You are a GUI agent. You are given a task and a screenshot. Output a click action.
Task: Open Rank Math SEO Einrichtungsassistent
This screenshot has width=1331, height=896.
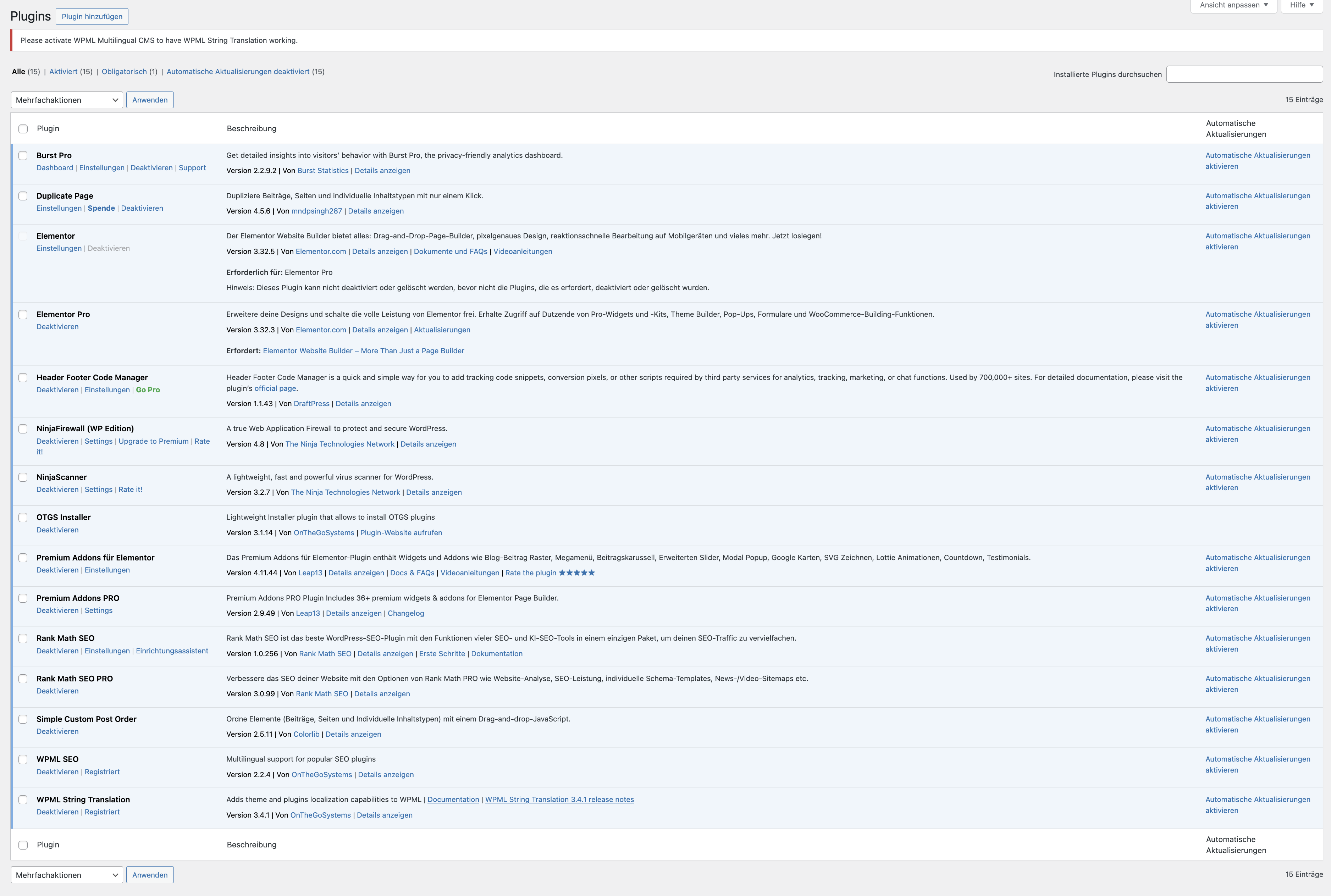172,651
